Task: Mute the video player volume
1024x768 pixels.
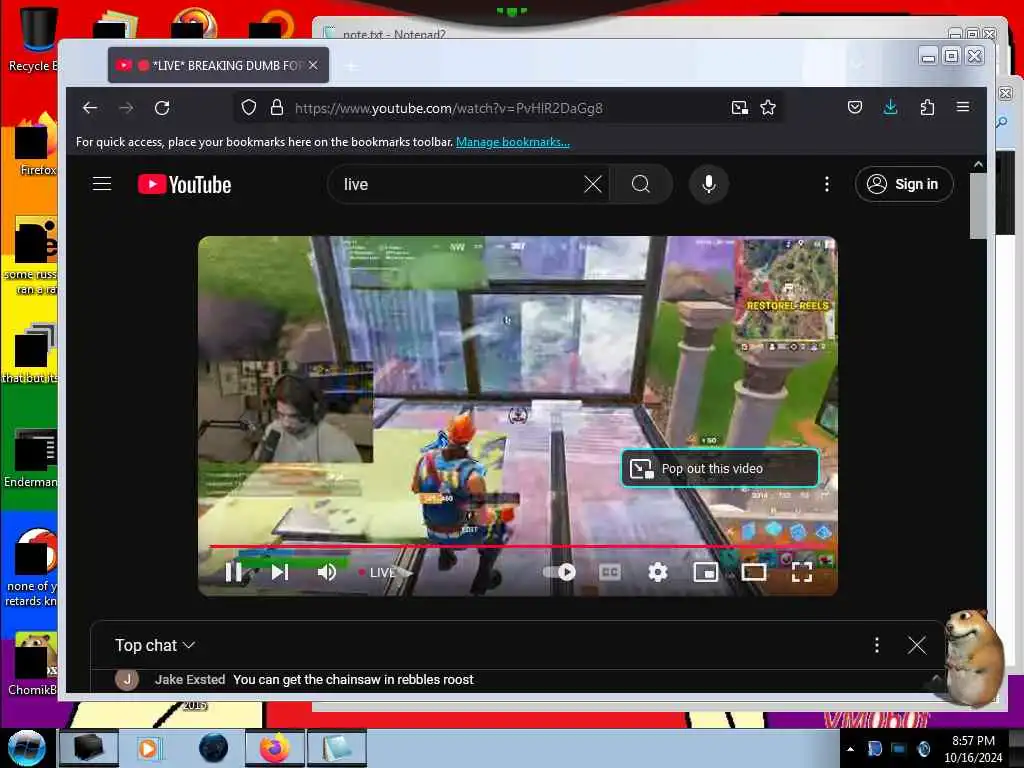Action: coord(327,572)
